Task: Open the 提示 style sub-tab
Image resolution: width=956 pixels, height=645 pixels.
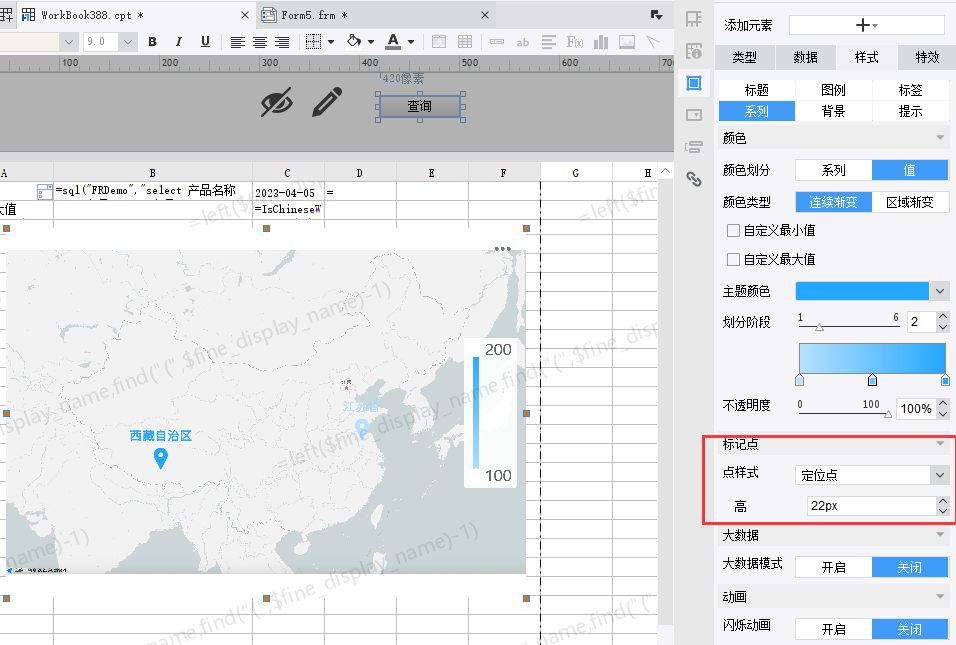Action: coord(910,111)
